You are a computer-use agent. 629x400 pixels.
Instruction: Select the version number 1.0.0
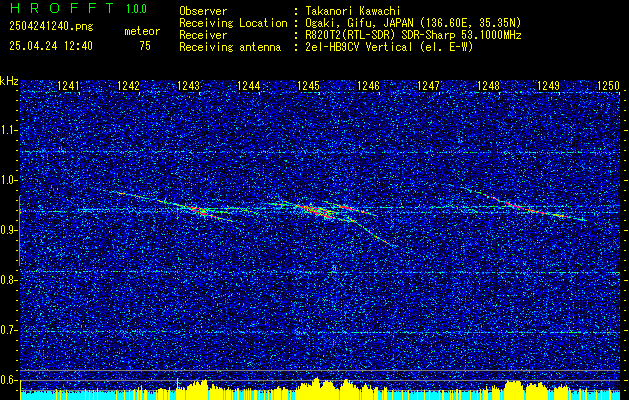coord(136,9)
